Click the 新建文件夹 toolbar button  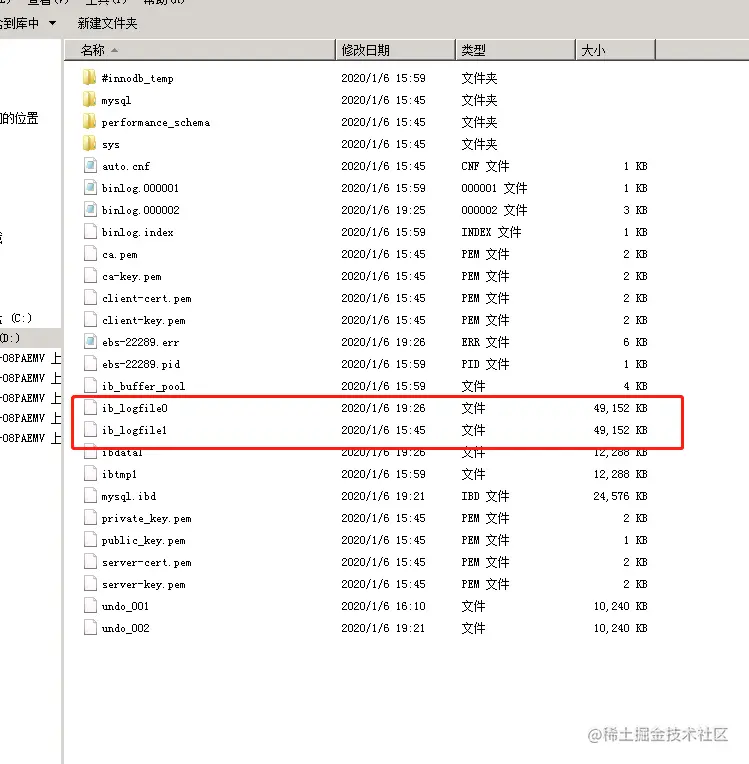pyautogui.click(x=107, y=23)
